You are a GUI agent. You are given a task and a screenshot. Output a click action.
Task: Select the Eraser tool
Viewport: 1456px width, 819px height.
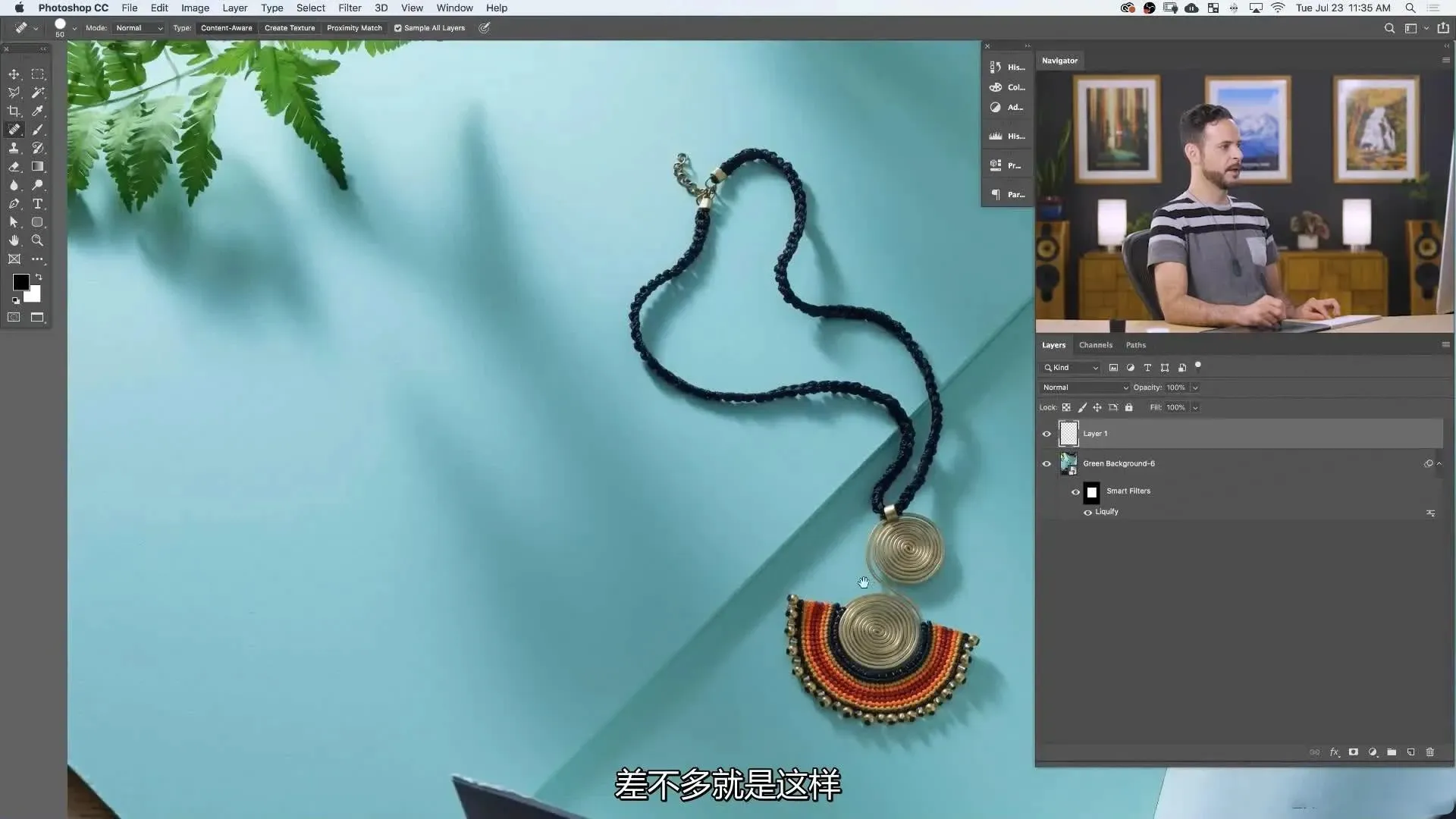[14, 167]
